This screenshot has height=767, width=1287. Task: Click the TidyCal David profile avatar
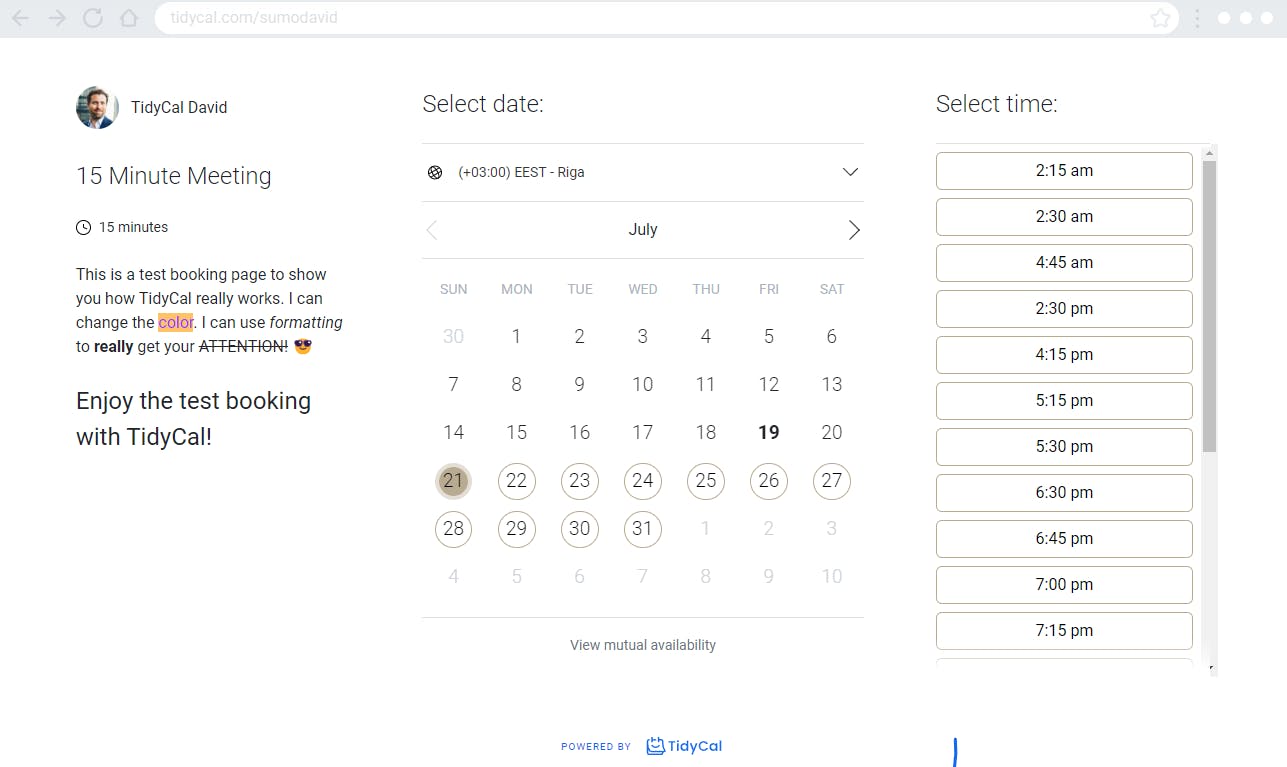(x=97, y=107)
